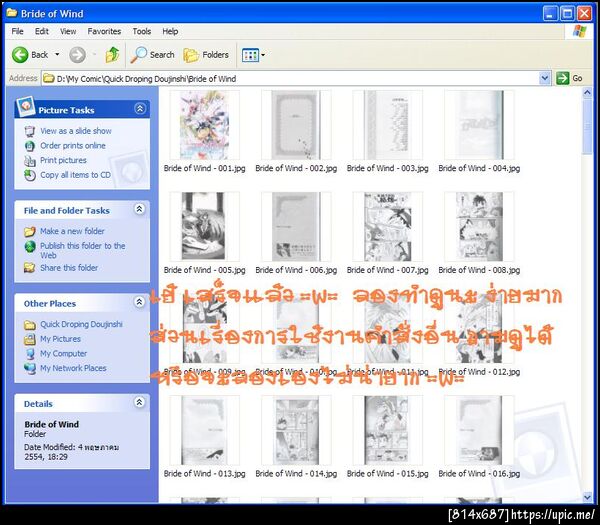This screenshot has height=525, width=600.
Task: Click Print pictures link
Action: click(x=63, y=160)
